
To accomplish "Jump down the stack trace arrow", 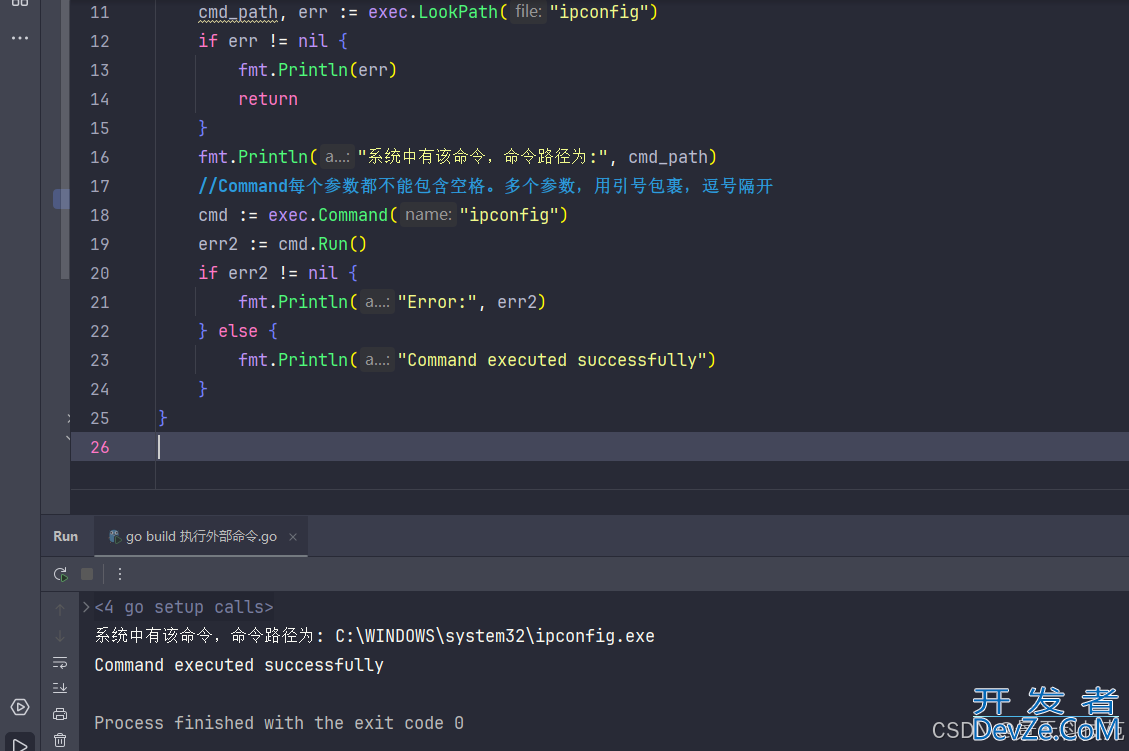I will pos(60,636).
